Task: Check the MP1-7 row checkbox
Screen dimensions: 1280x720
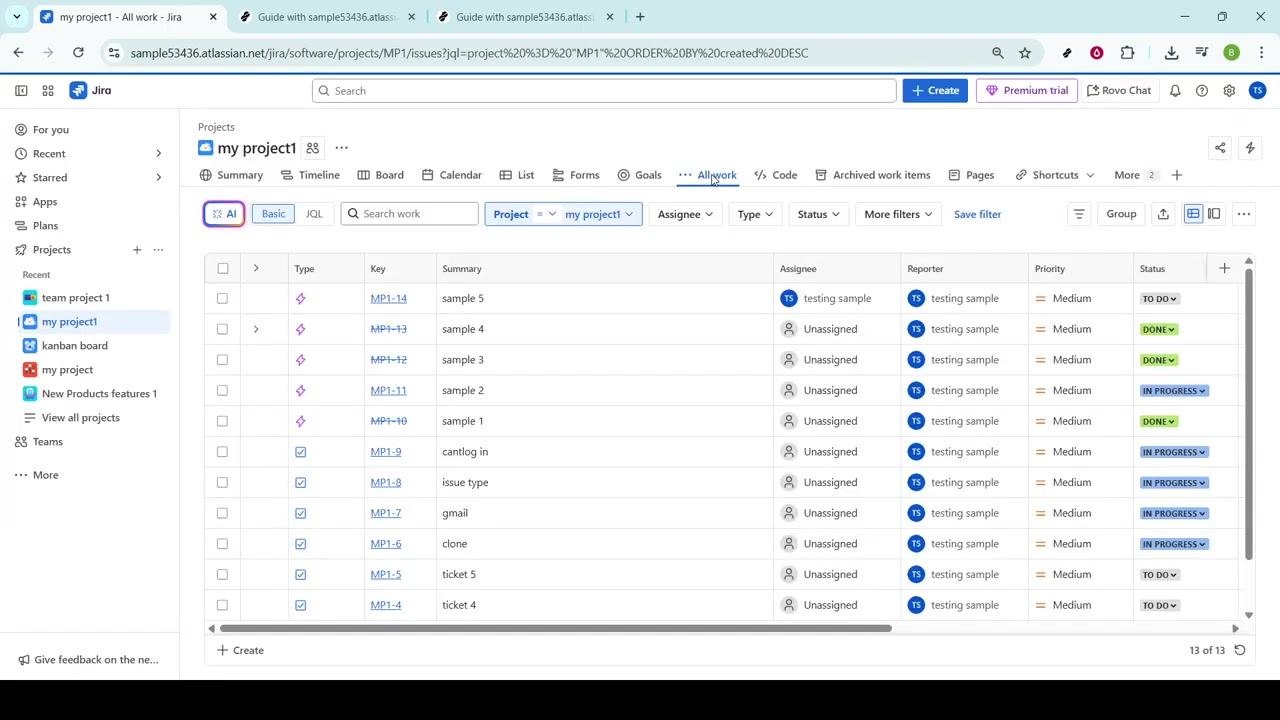Action: pyautogui.click(x=222, y=513)
